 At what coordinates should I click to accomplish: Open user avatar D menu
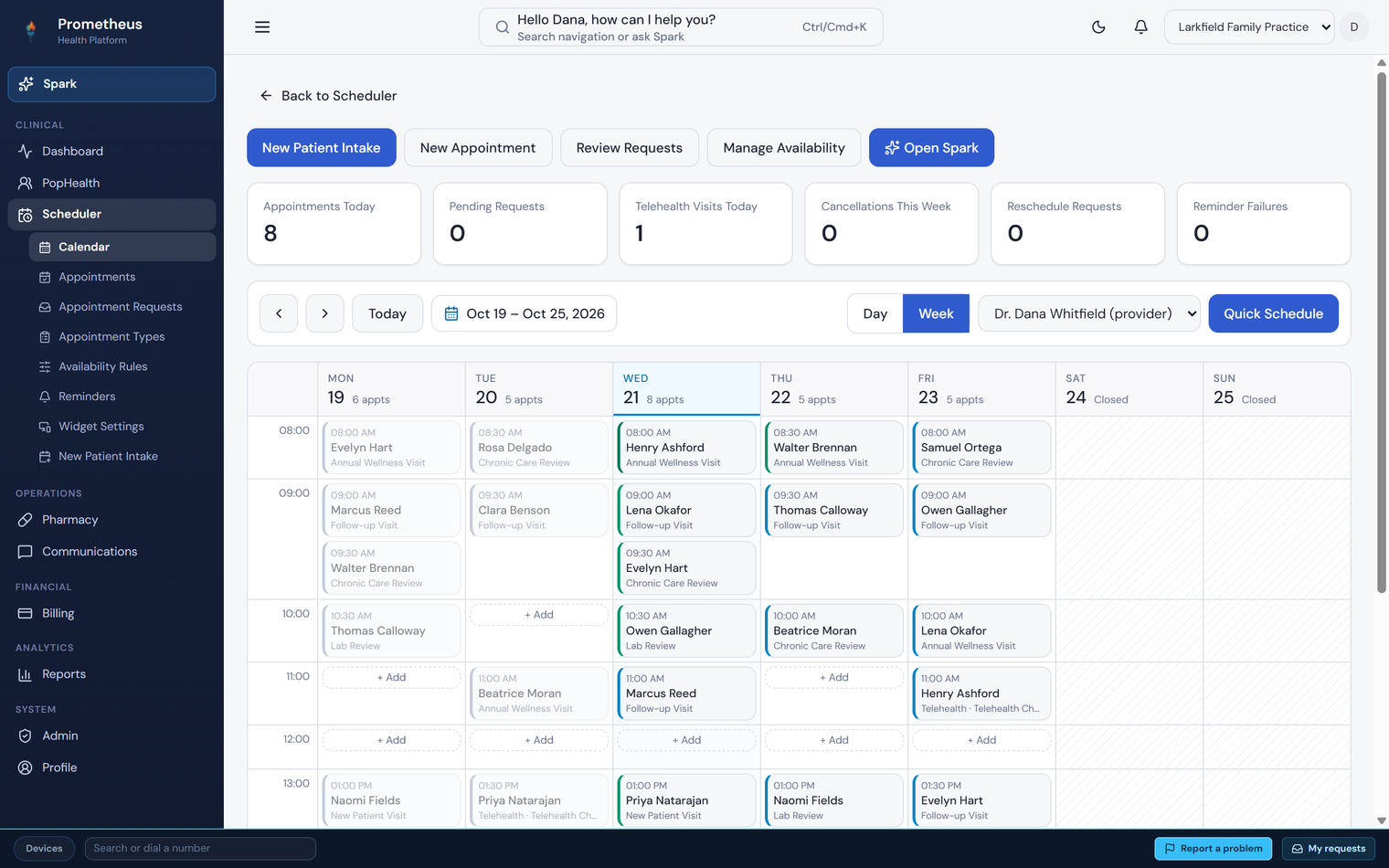click(1353, 27)
